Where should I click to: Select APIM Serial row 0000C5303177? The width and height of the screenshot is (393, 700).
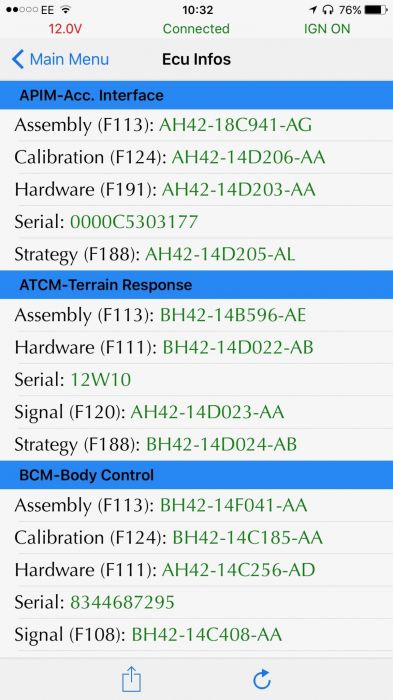tap(196, 222)
